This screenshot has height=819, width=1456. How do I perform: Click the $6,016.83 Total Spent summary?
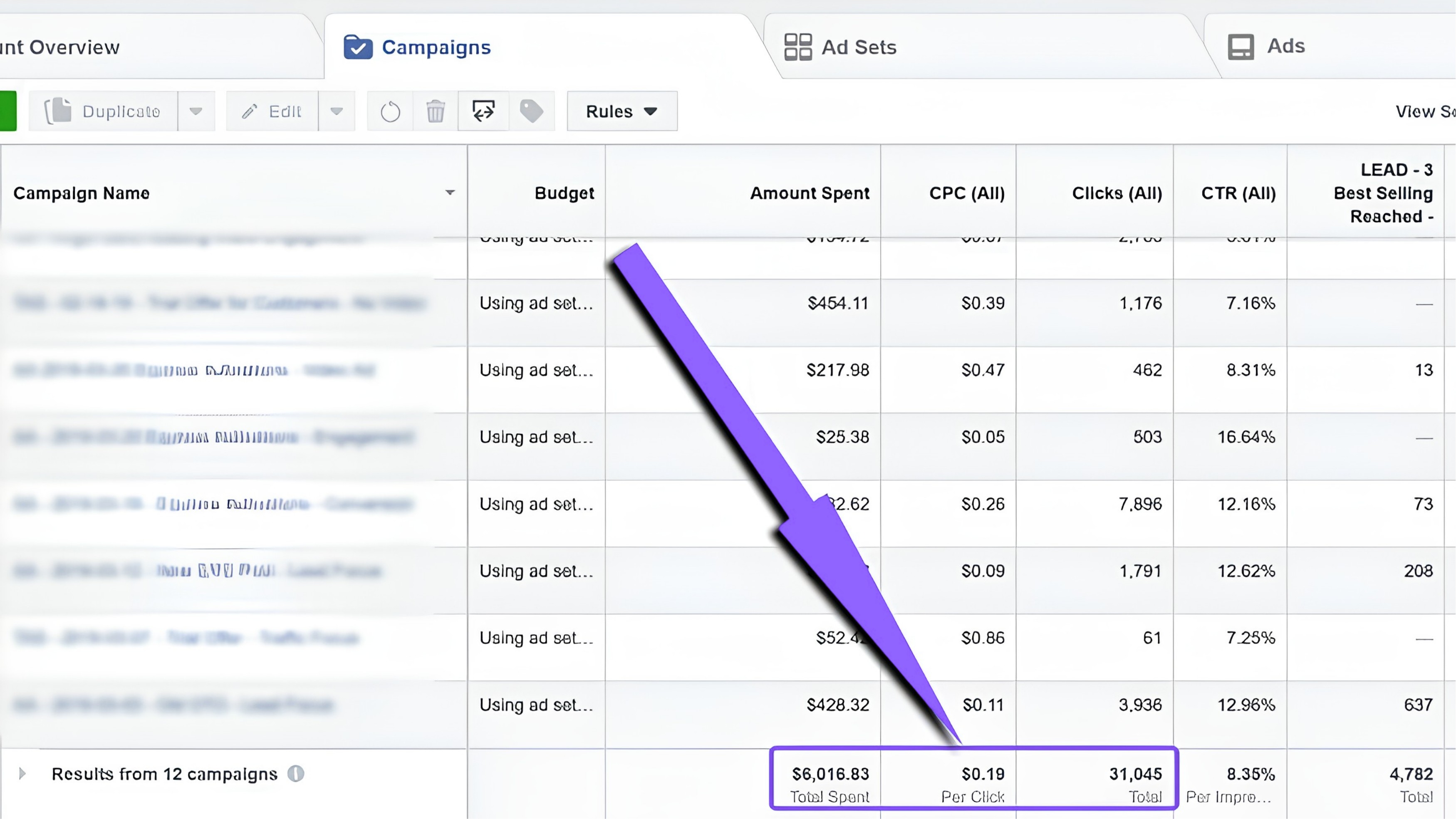[x=830, y=784]
